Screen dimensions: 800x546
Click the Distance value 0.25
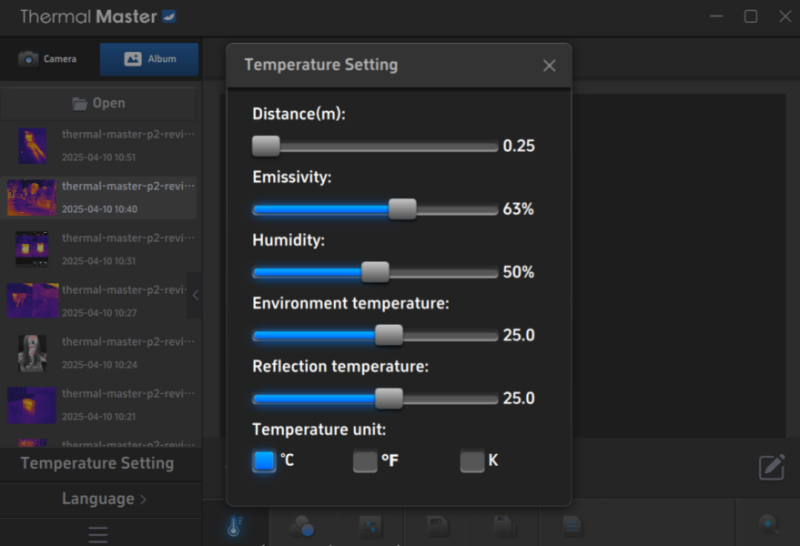(519, 146)
